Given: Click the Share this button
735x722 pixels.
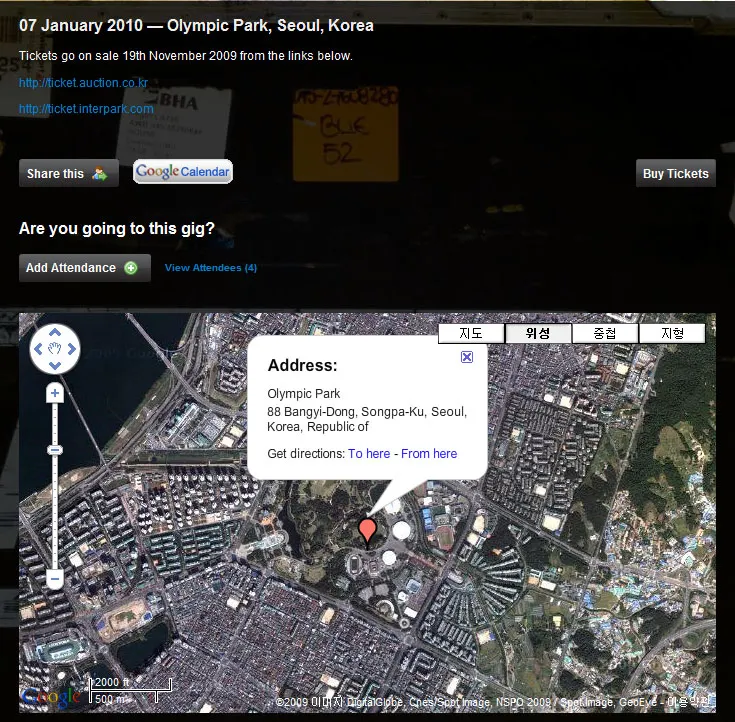Looking at the screenshot, I should tap(68, 174).
